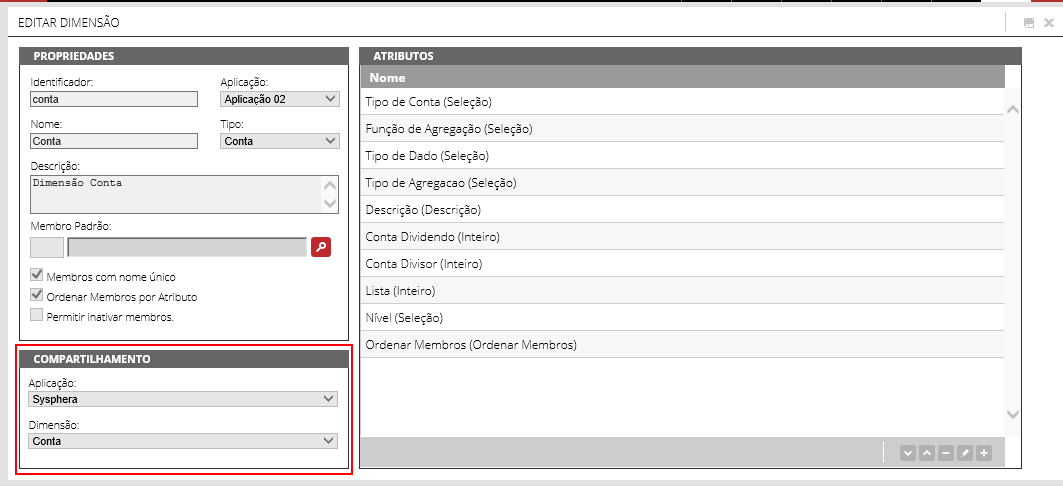Select Conta Dividendo (Inteiro) row
Viewport: 1063px width, 486px height.
pyautogui.click(x=682, y=237)
